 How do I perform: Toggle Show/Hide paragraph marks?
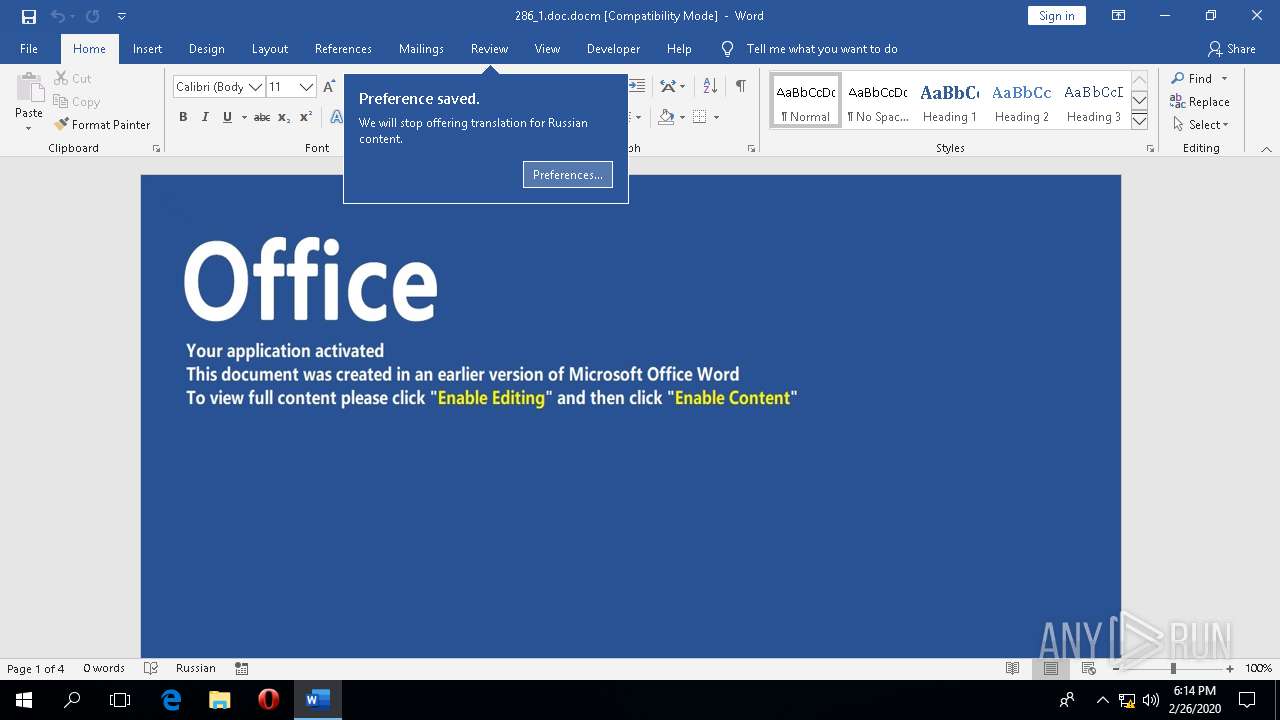(740, 86)
